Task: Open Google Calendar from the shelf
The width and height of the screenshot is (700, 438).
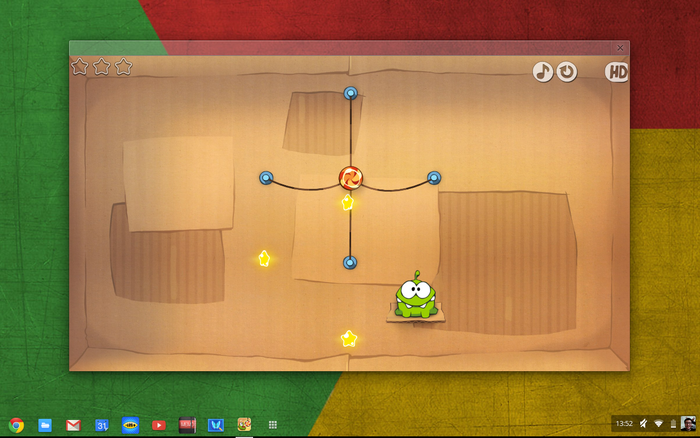Action: tap(101, 424)
